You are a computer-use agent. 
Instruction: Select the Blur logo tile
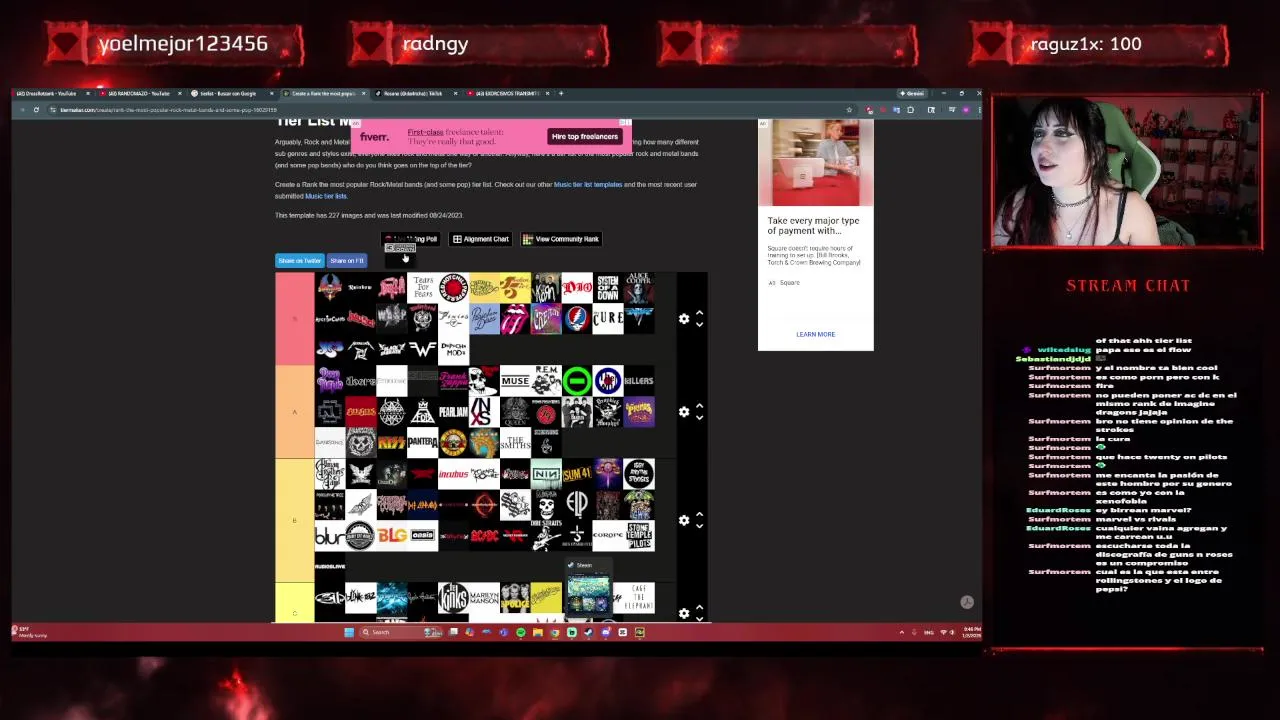(x=330, y=536)
